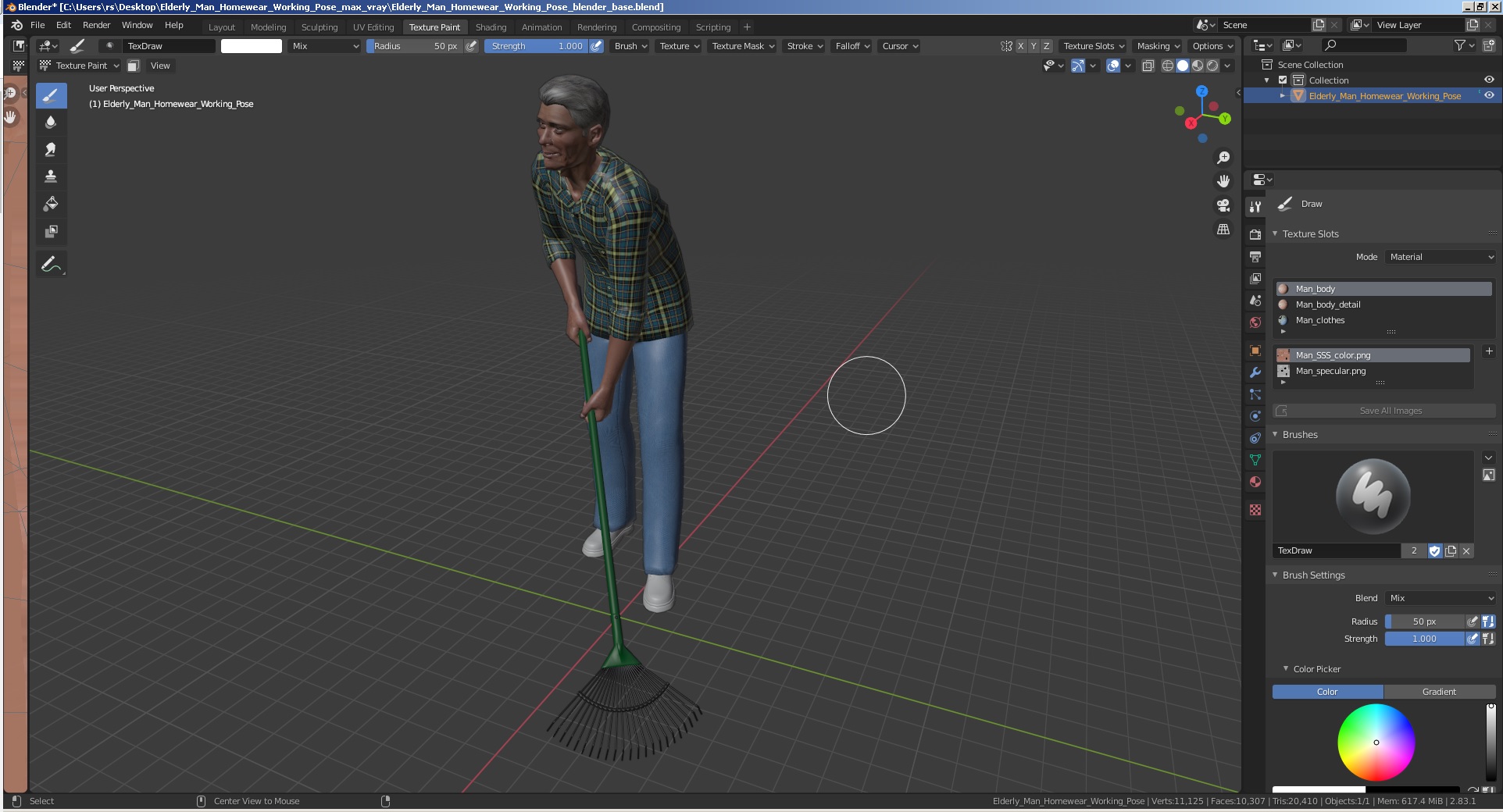Viewport: 1503px width, 812px height.
Task: Switch to UV Editing workspace tab
Action: [373, 27]
